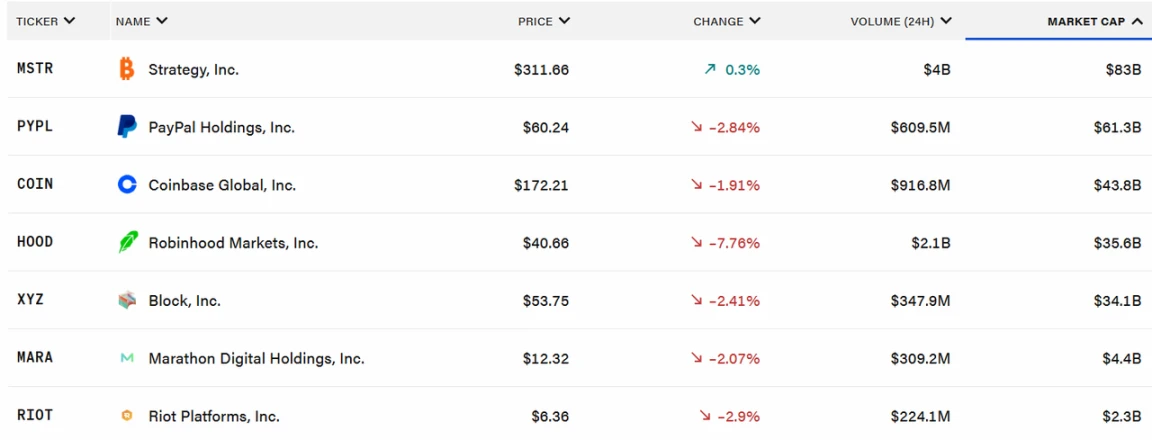Screen dimensions: 1152x440
Task: Click the Block, Inc. cube logo icon
Action: point(127,300)
